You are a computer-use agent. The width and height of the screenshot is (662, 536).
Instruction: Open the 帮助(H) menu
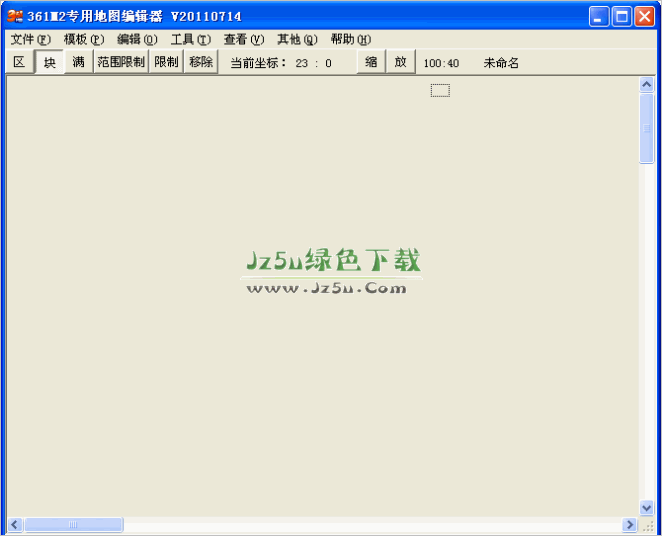pos(351,39)
